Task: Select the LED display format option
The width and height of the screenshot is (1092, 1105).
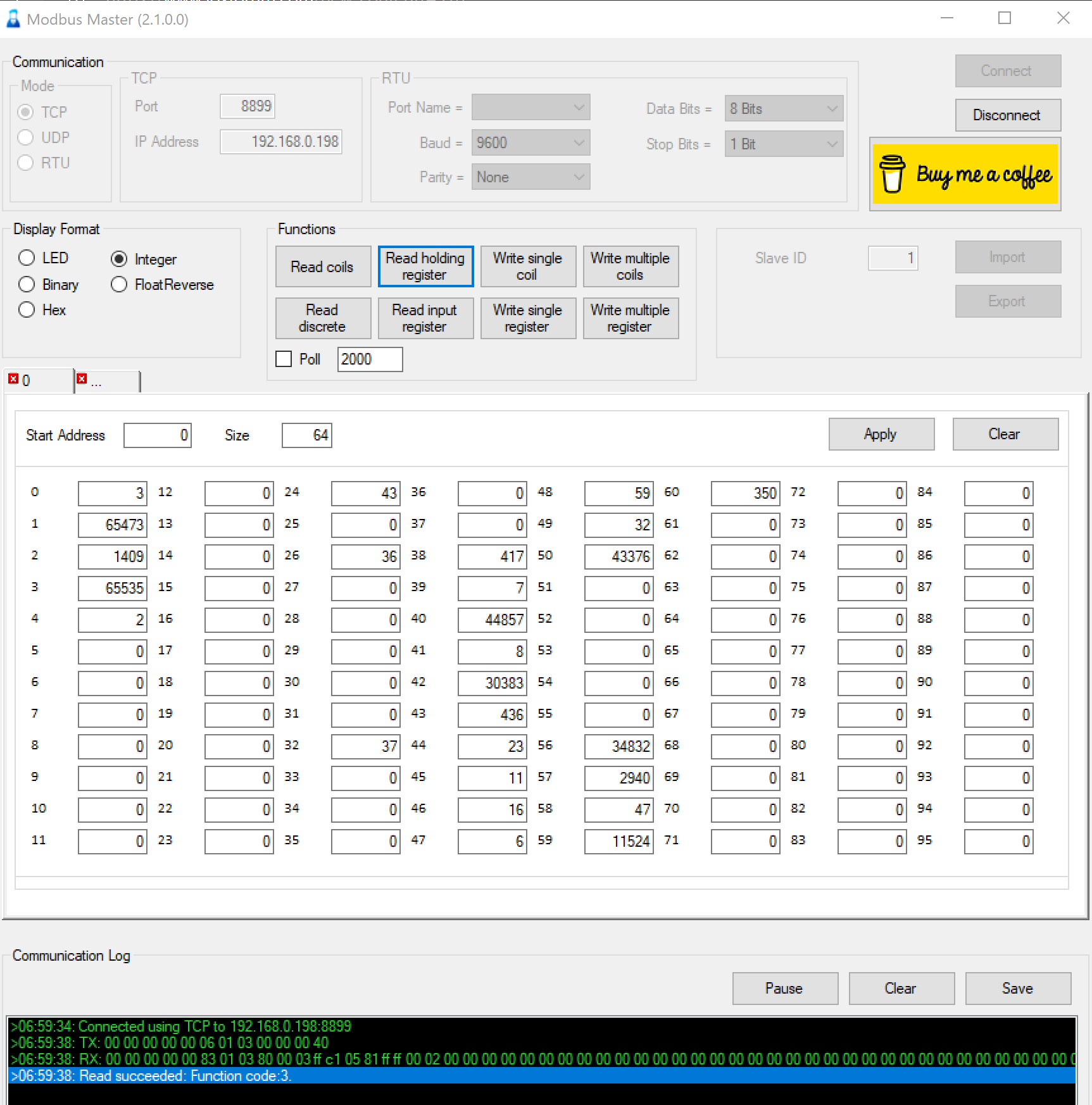Action: pyautogui.click(x=27, y=258)
